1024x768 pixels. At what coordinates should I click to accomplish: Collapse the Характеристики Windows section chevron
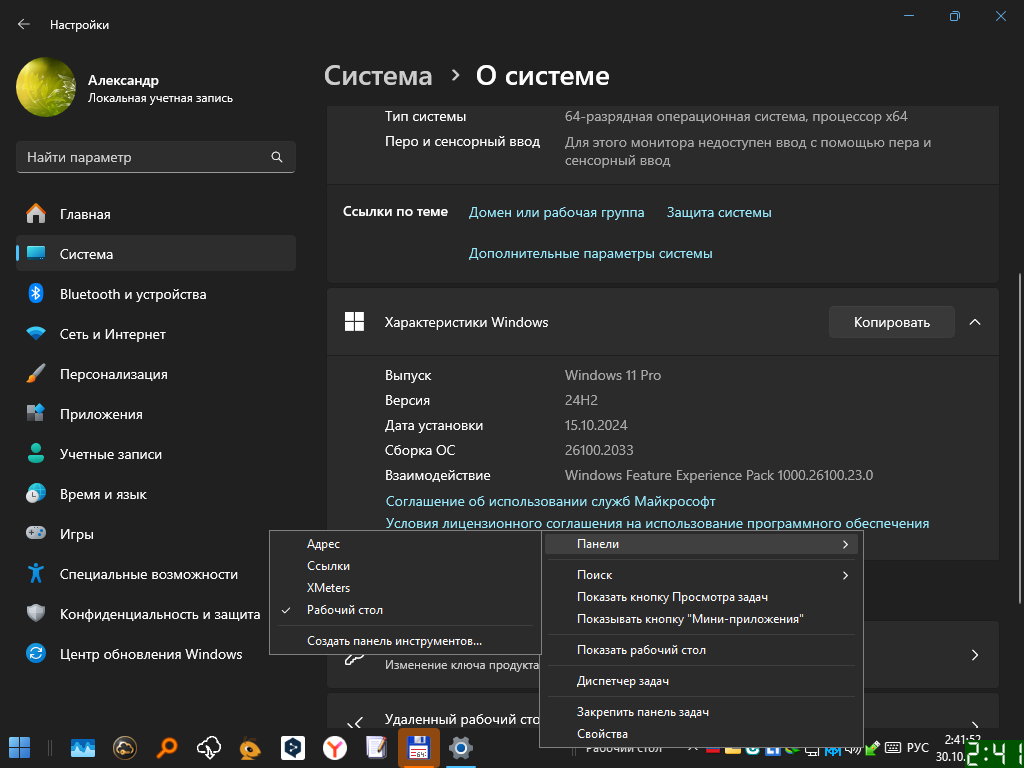[x=975, y=322]
